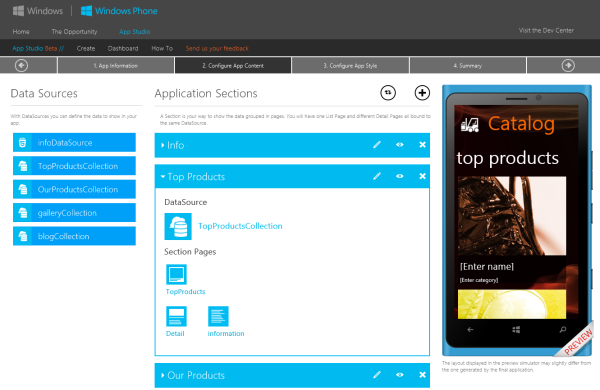The image size is (600, 390).
Task: Click the reorder sections swap icon
Action: click(388, 93)
